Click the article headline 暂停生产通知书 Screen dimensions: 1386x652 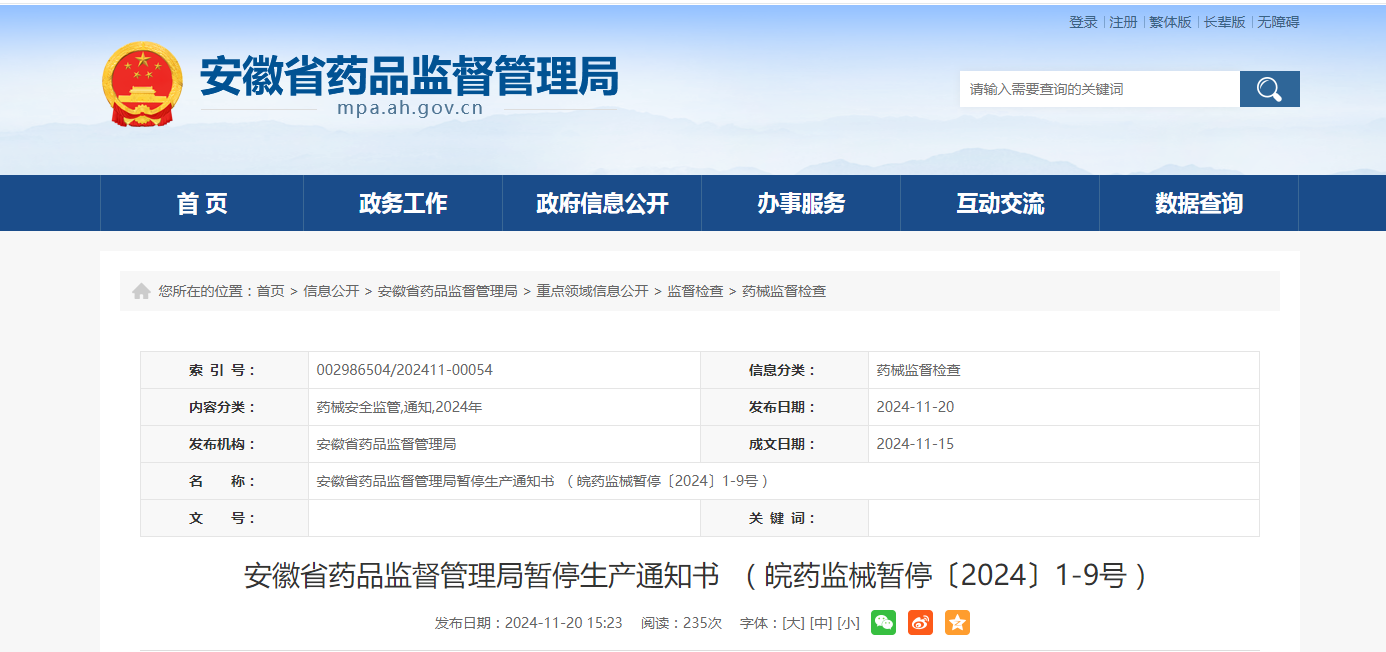coord(695,576)
